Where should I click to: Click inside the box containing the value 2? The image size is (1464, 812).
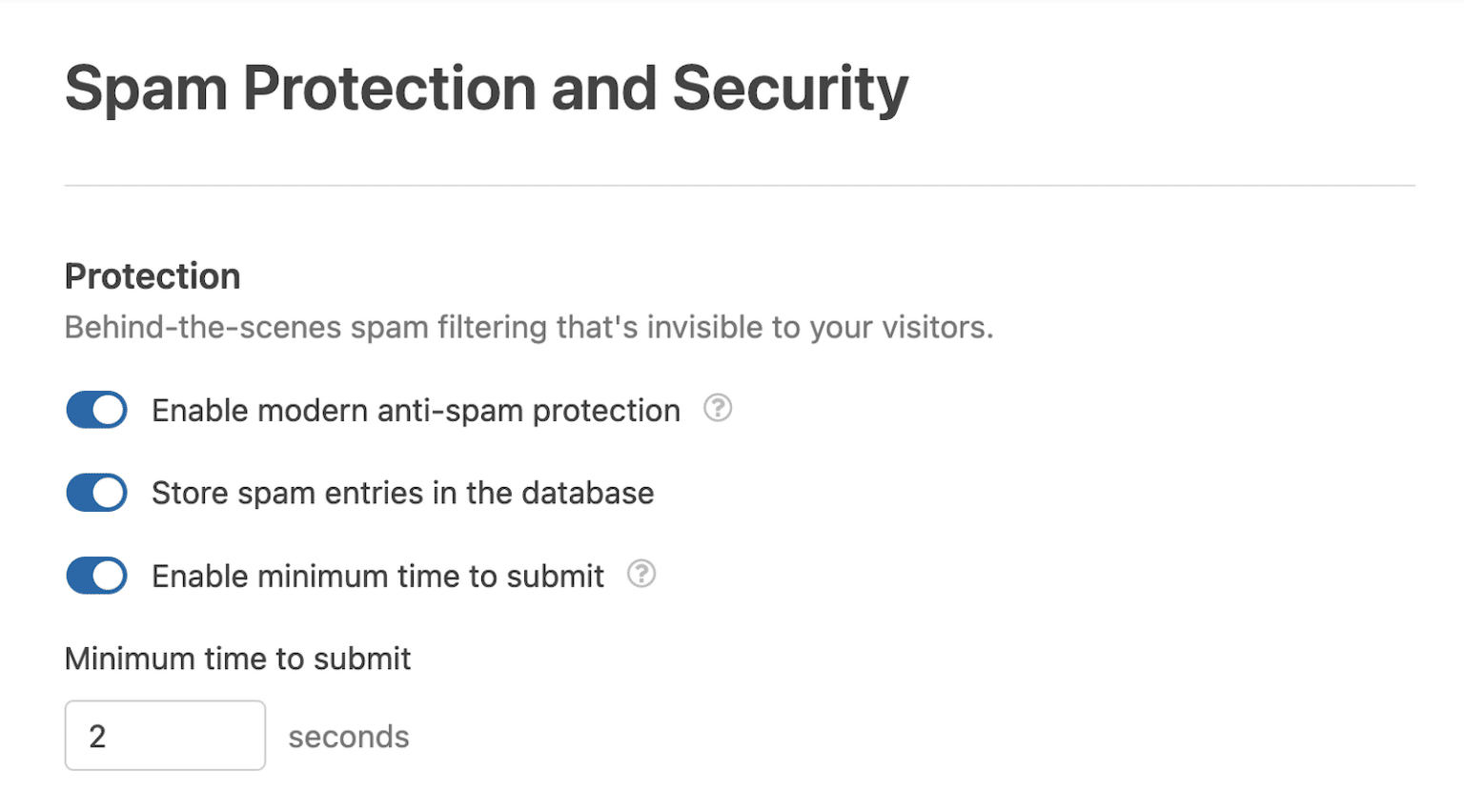(x=164, y=735)
